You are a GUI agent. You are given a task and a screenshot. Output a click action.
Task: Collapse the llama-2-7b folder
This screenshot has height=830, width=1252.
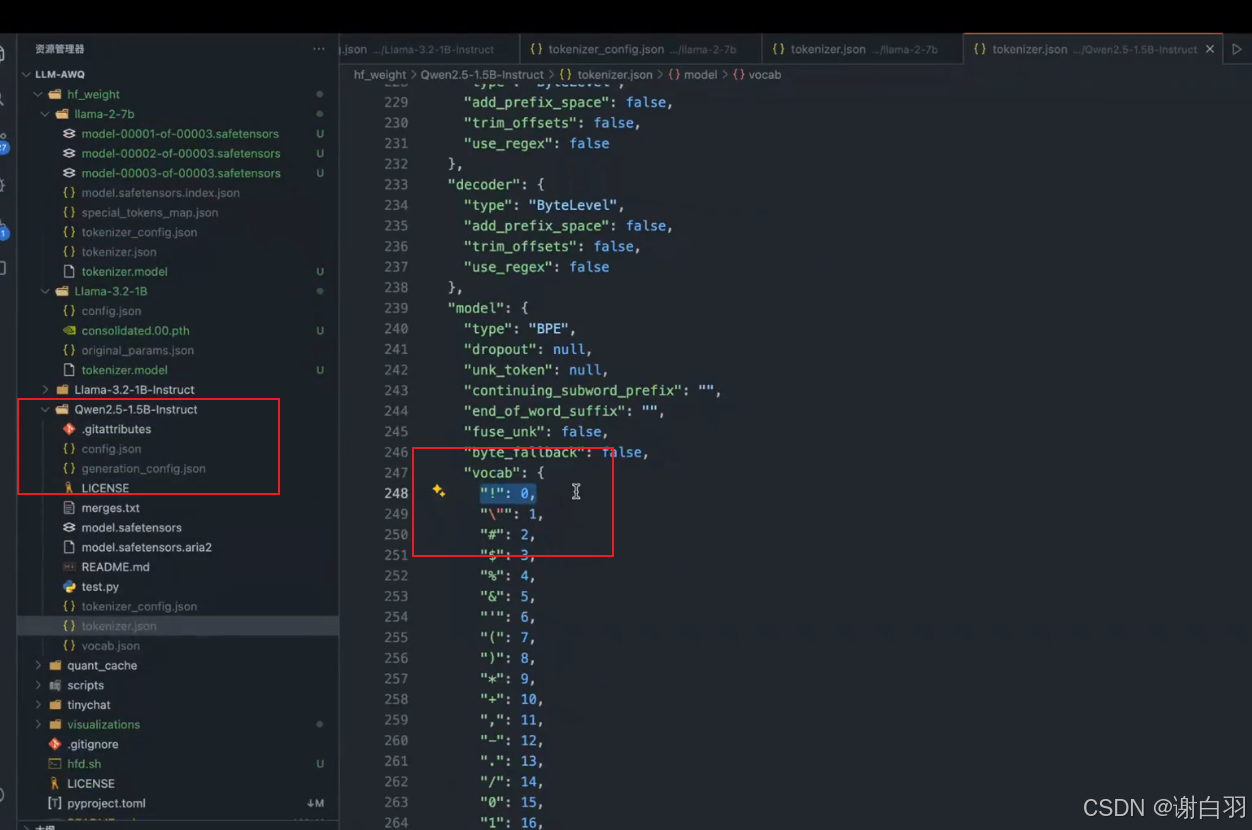[x=45, y=115]
